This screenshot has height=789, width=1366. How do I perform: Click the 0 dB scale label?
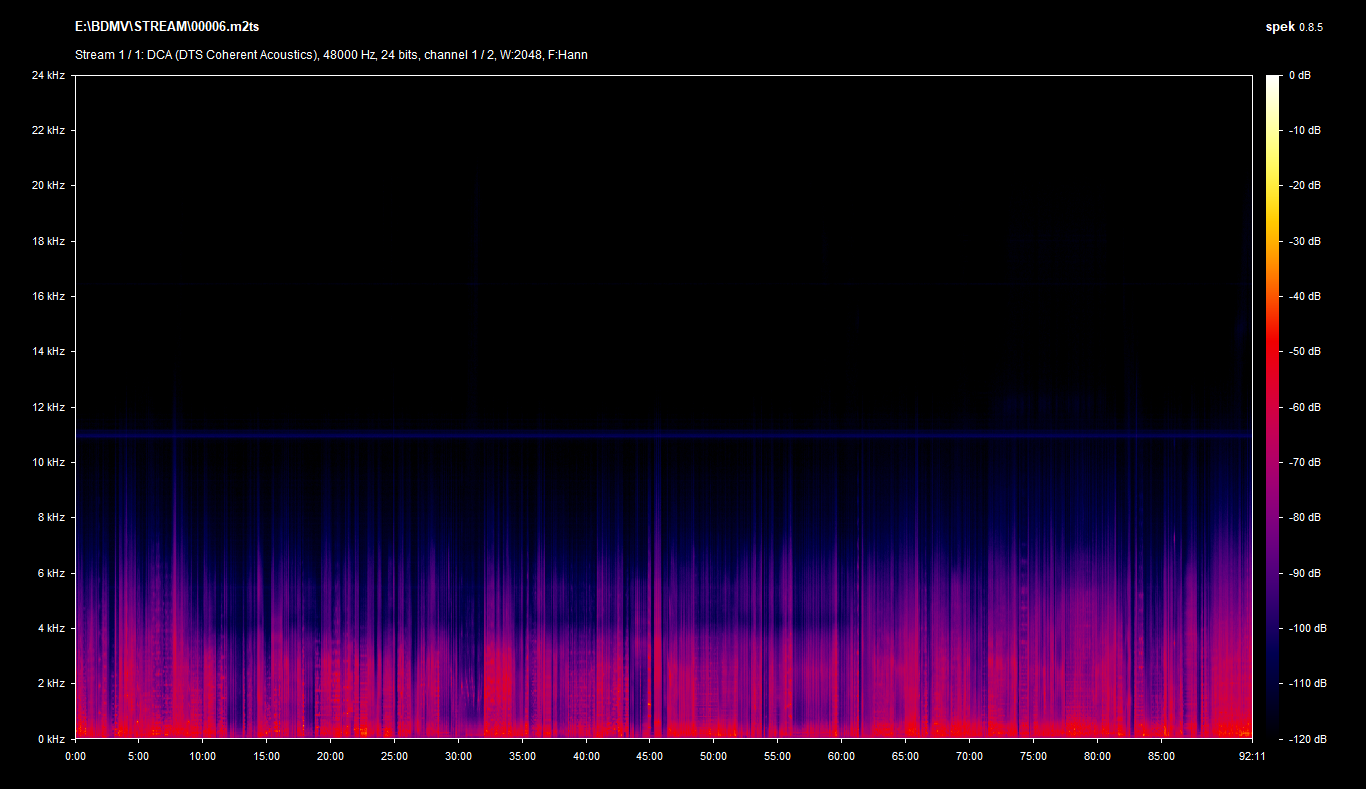tap(1299, 76)
